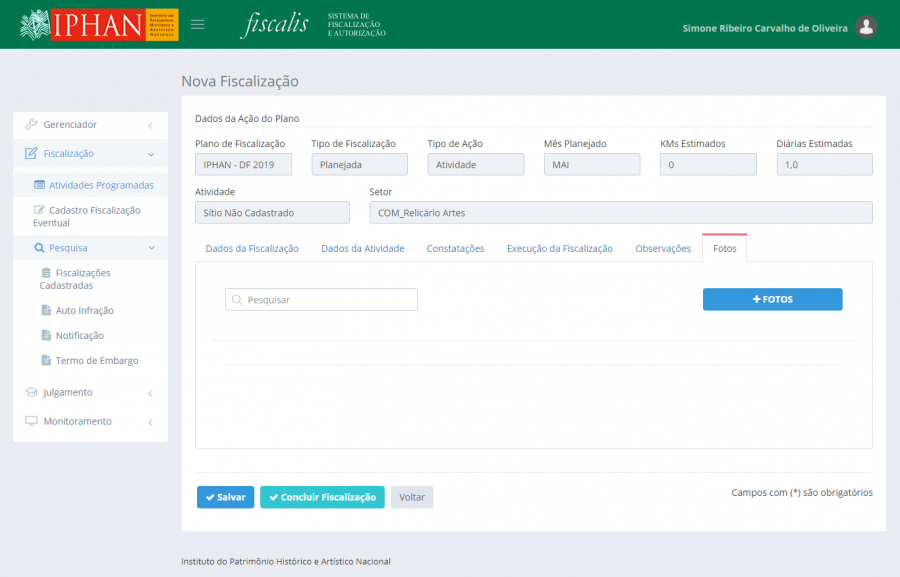Open Auto Infração in sidebar
900x577 pixels.
click(x=84, y=311)
